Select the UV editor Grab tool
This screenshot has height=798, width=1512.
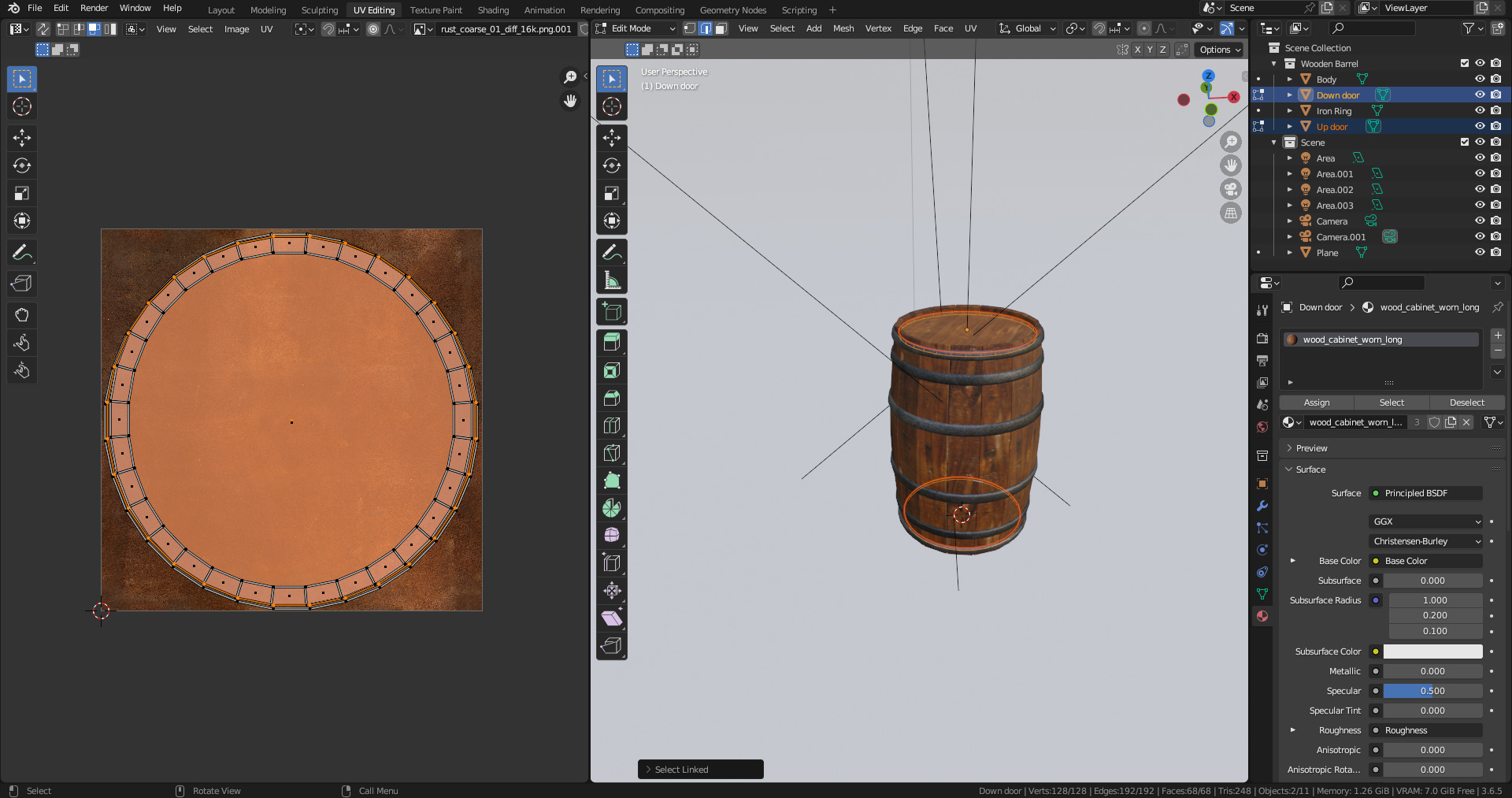(x=22, y=315)
